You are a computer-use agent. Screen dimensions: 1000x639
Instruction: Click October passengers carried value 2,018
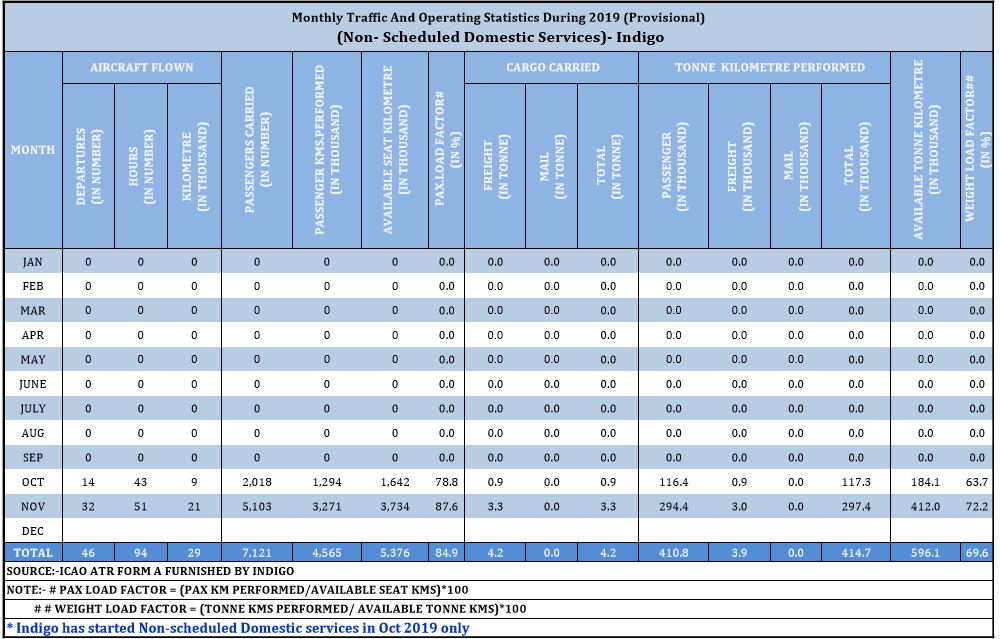[256, 482]
